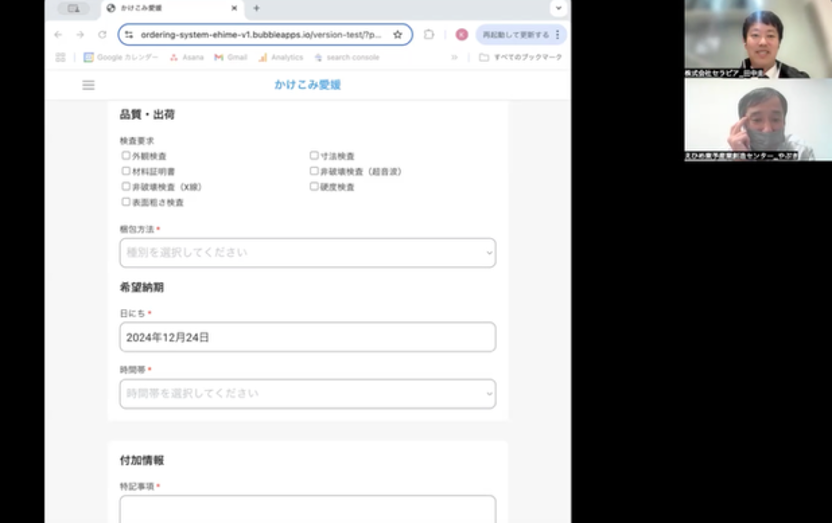Click the 再起動して更新する button
The height and width of the screenshot is (524, 832).
[515, 34]
